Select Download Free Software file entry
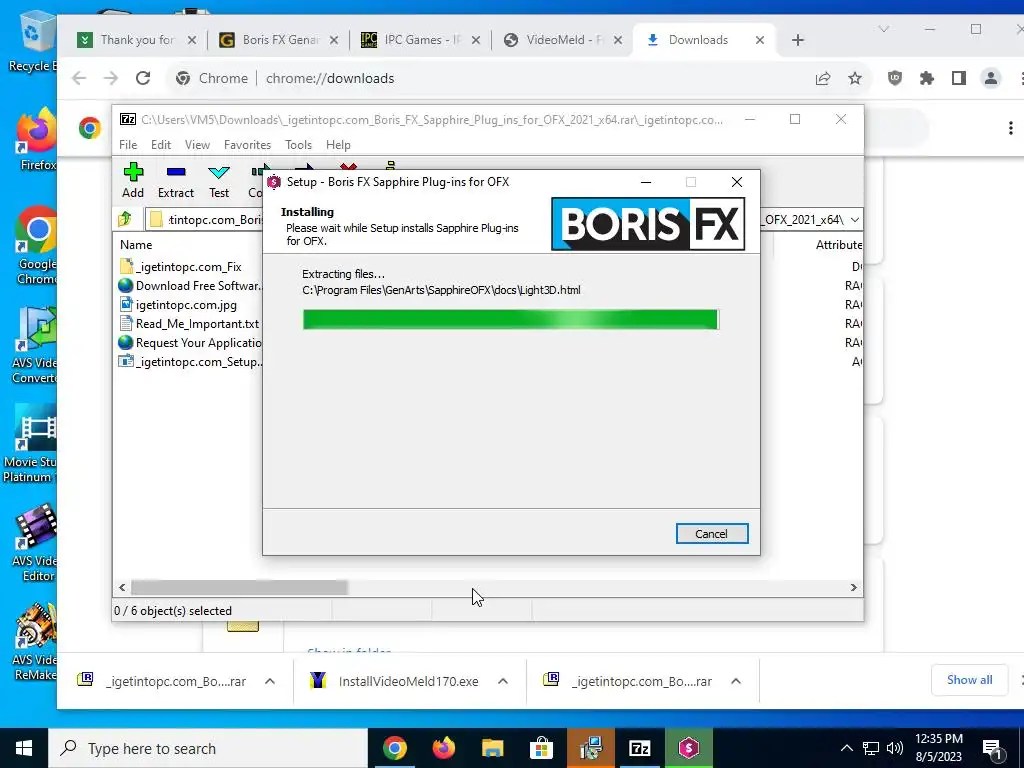Viewport: 1024px width, 768px height. click(x=189, y=285)
